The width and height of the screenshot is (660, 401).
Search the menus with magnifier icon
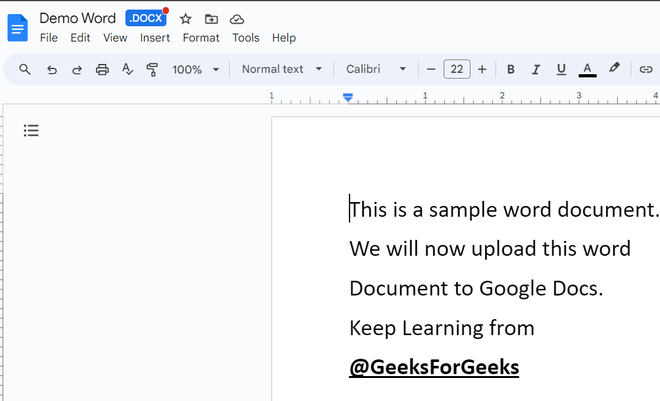[x=25, y=69]
